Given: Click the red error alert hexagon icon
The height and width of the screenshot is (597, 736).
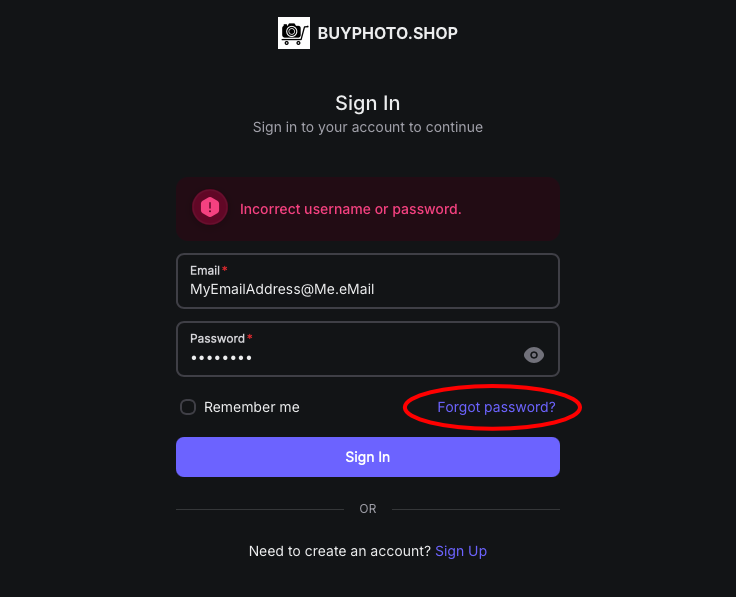Looking at the screenshot, I should click(210, 207).
